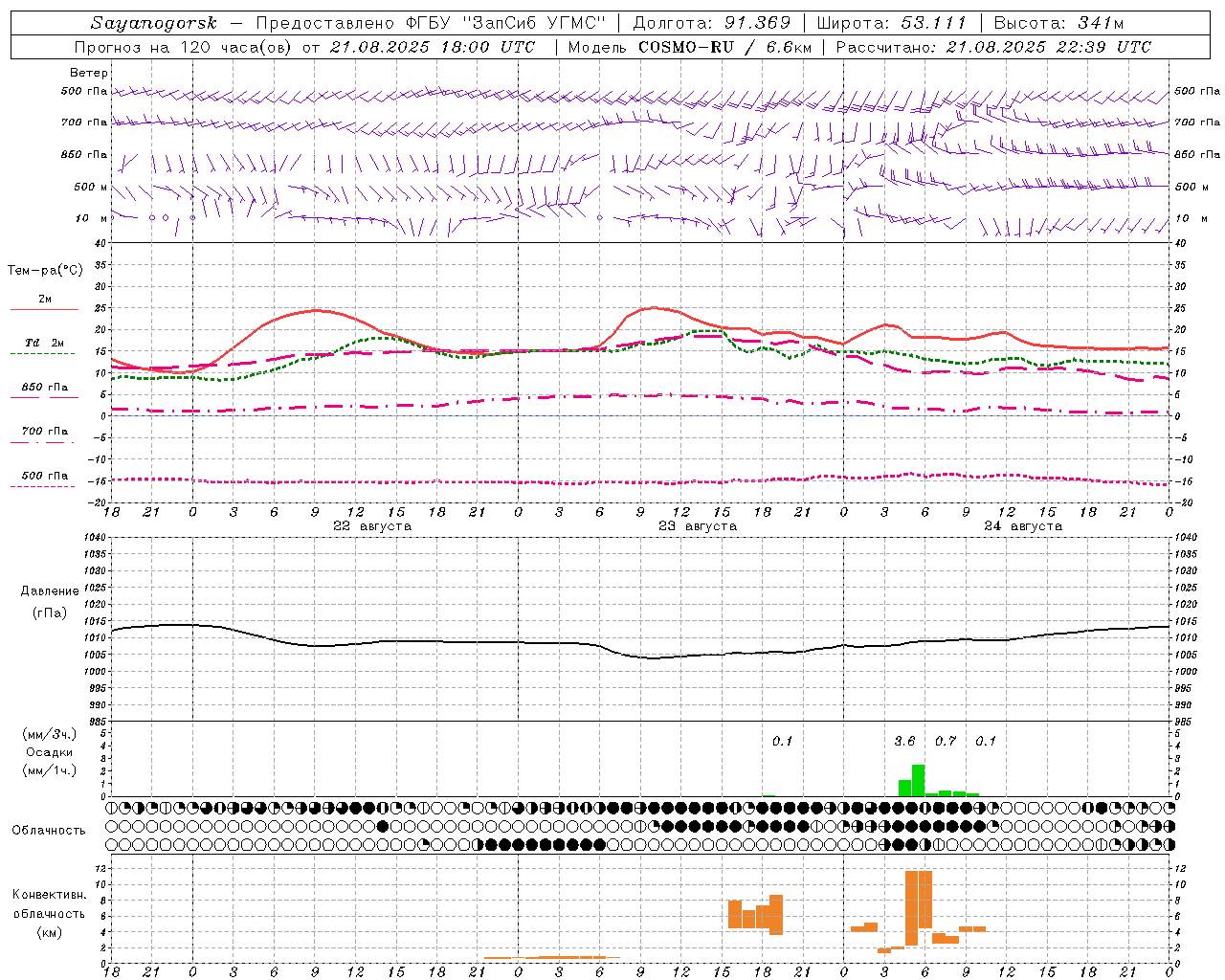The image size is (1225, 980).
Task: Click the '(мм/3ч.)' precipitation unit label
Action: tap(49, 734)
